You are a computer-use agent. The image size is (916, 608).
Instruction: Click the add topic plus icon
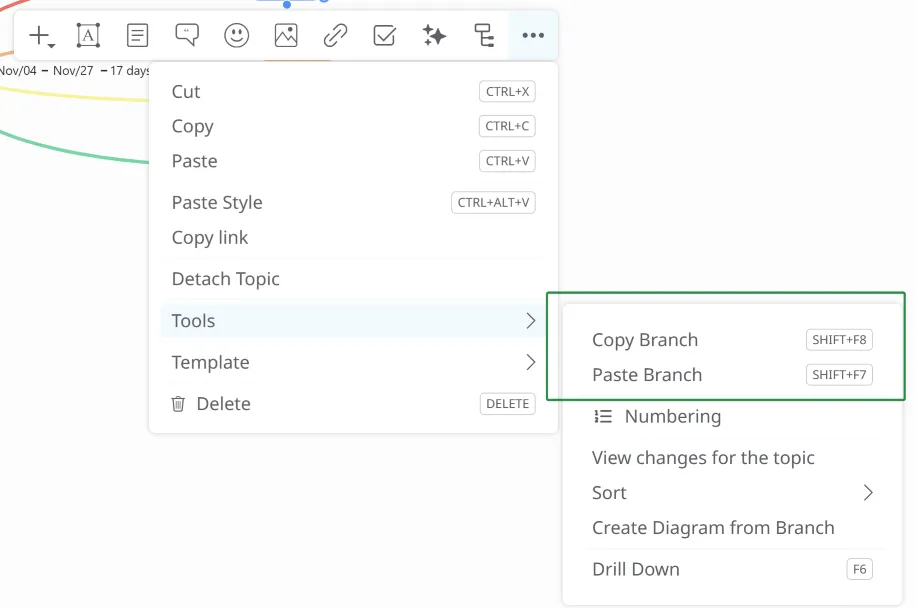pyautogui.click(x=40, y=36)
